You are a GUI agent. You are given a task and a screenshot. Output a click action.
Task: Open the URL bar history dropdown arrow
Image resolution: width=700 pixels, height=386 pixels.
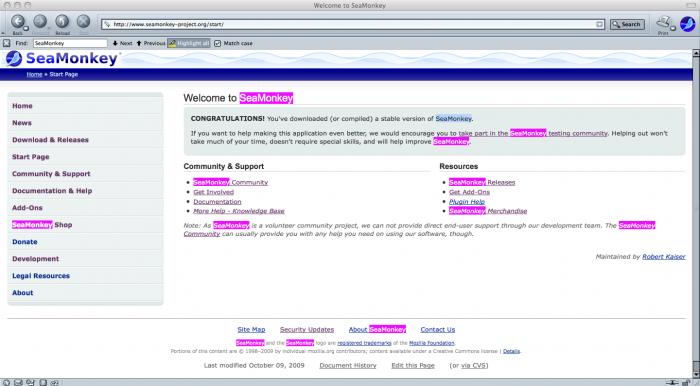(600, 25)
